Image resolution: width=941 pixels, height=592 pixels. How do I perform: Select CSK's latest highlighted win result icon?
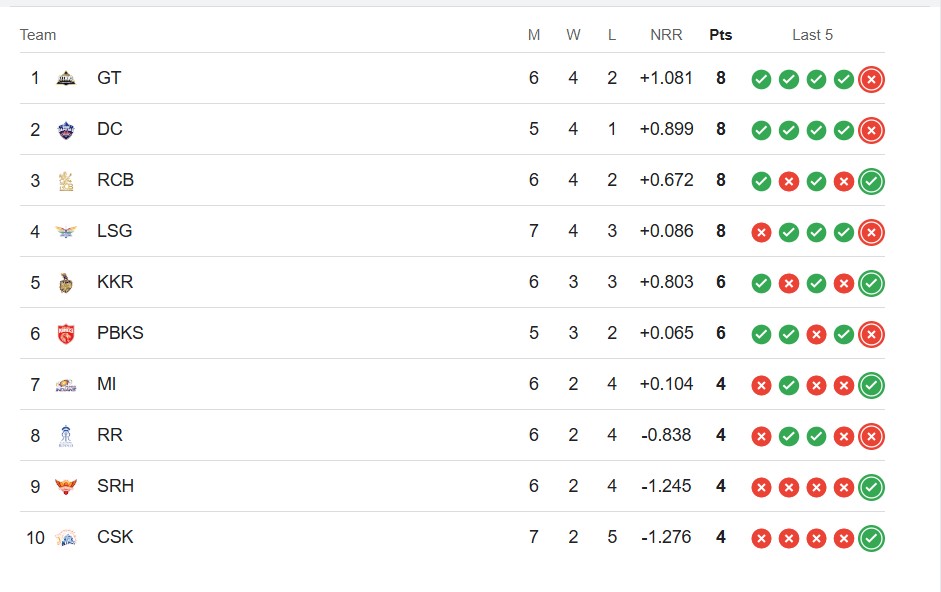(871, 539)
